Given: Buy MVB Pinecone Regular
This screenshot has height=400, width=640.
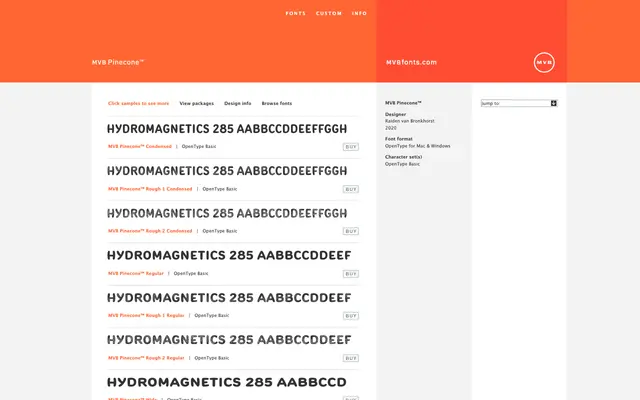Looking at the screenshot, I should (x=351, y=274).
